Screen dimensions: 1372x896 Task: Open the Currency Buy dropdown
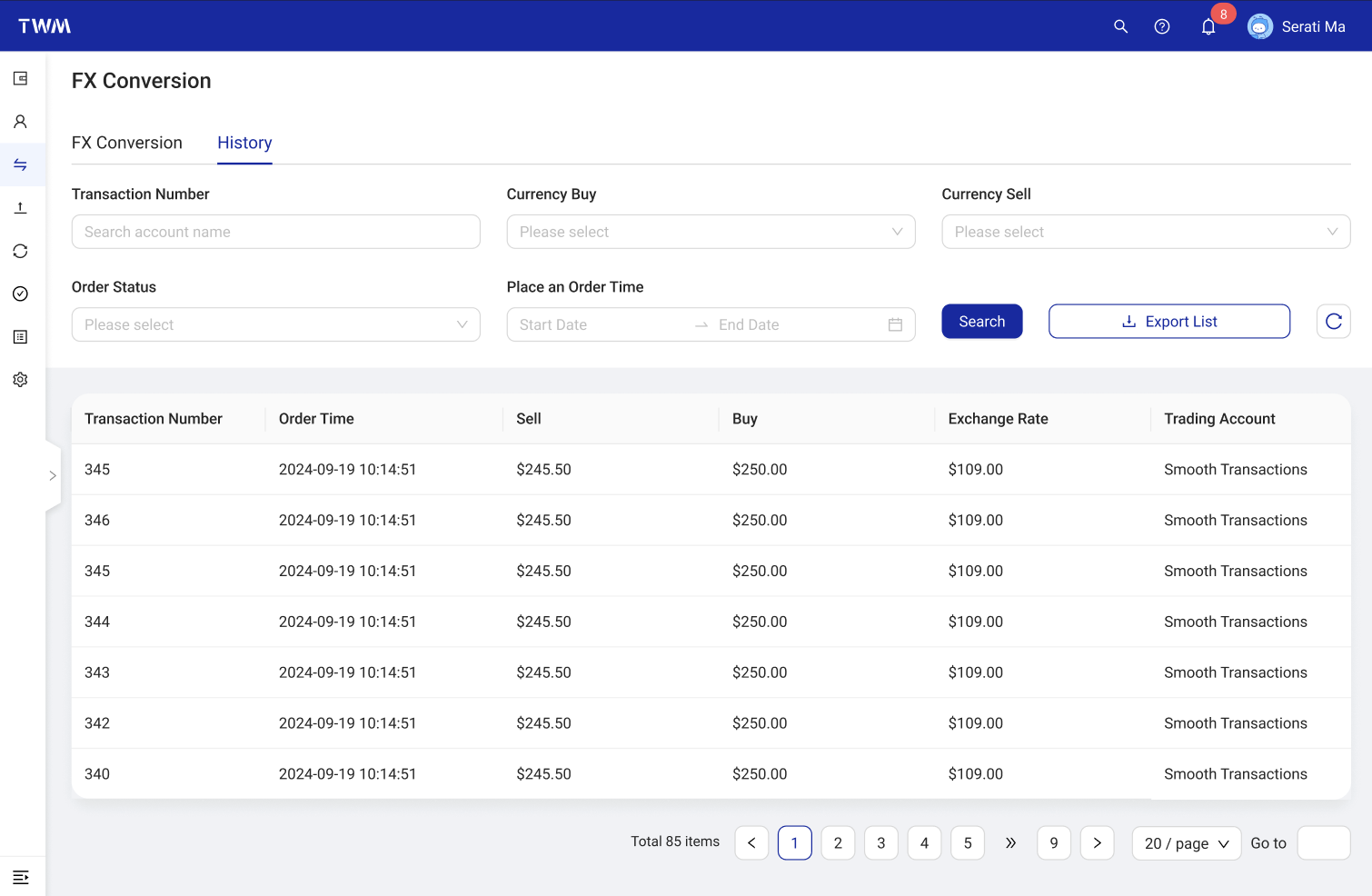pos(711,232)
